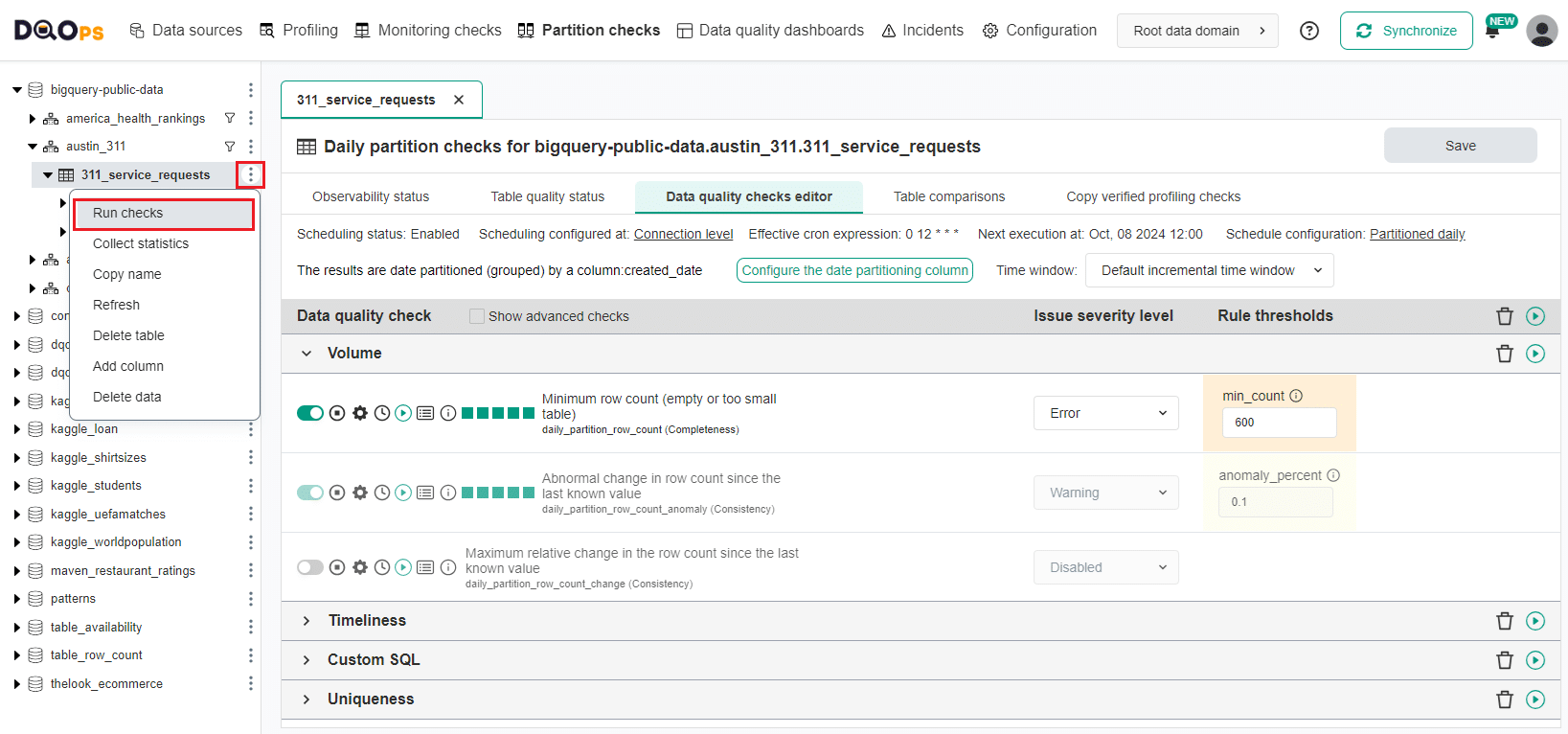Screen dimensions: 1568x734
Task: Show info for Minimum row count check
Action: pos(448,413)
